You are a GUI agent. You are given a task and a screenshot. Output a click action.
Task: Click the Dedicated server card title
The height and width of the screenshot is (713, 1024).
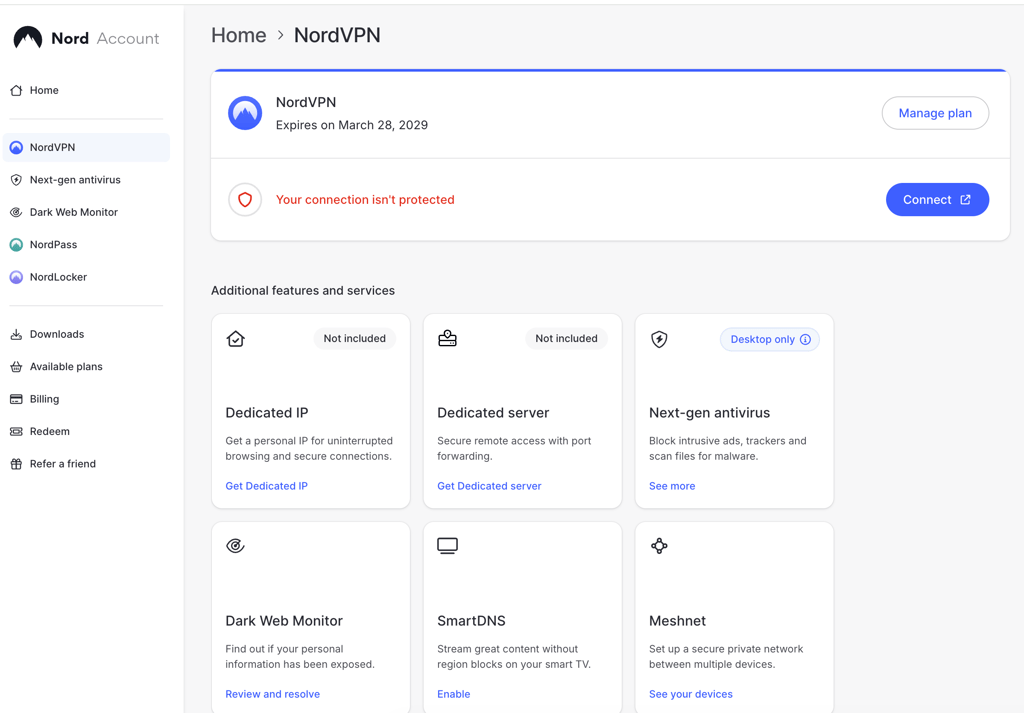point(493,413)
